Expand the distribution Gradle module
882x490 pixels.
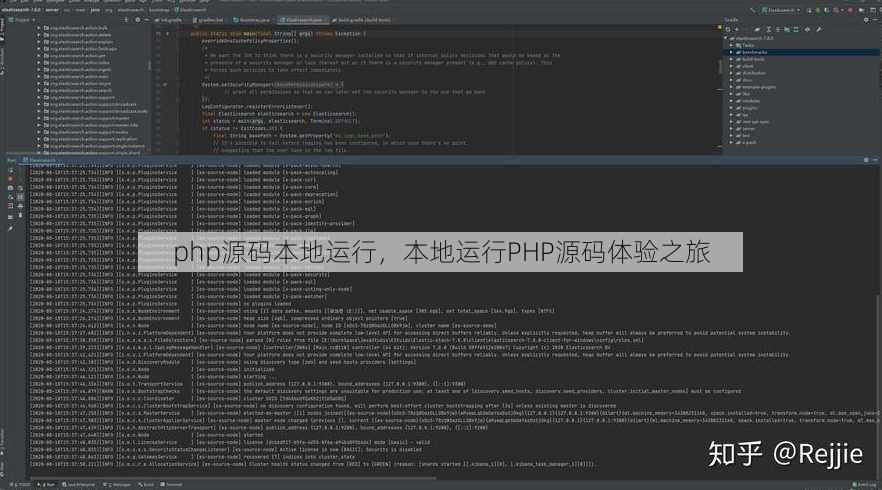(731, 73)
